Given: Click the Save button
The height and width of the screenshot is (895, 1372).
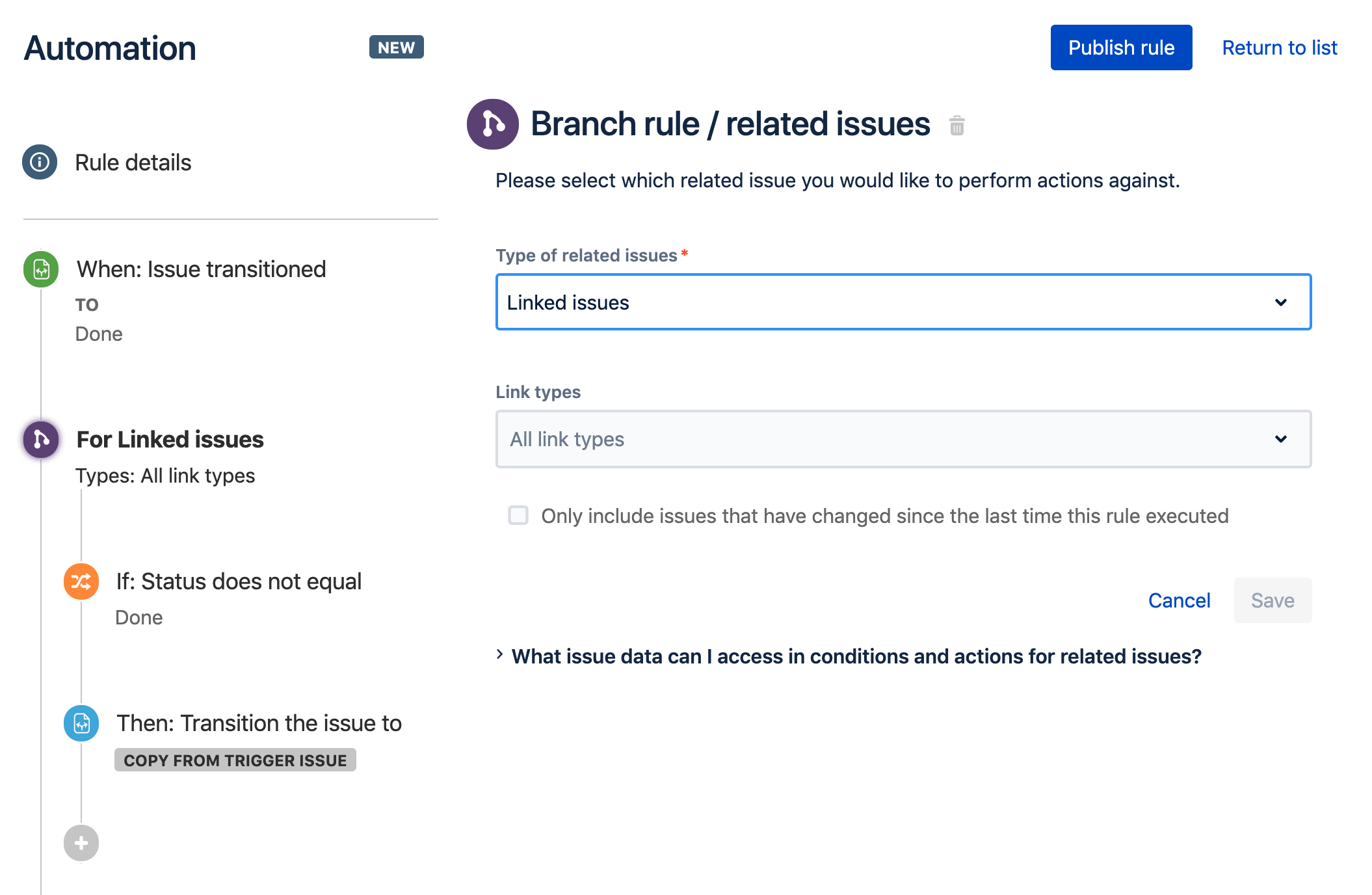Looking at the screenshot, I should click(1273, 600).
